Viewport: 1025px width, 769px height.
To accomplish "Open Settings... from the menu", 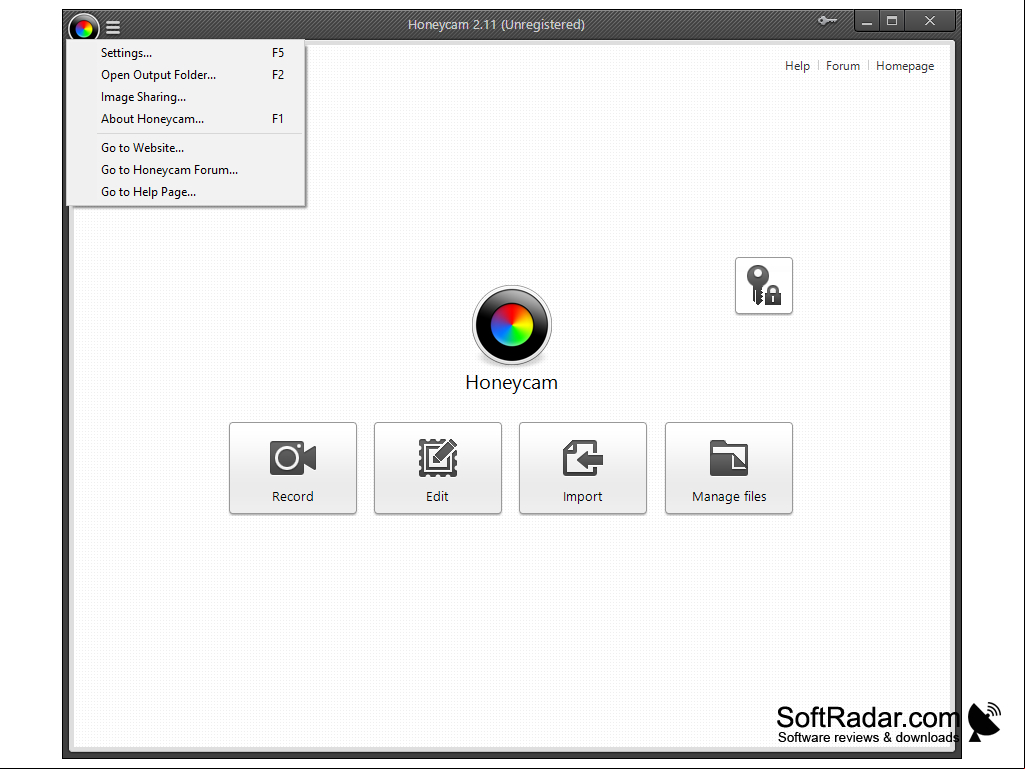I will click(186, 53).
